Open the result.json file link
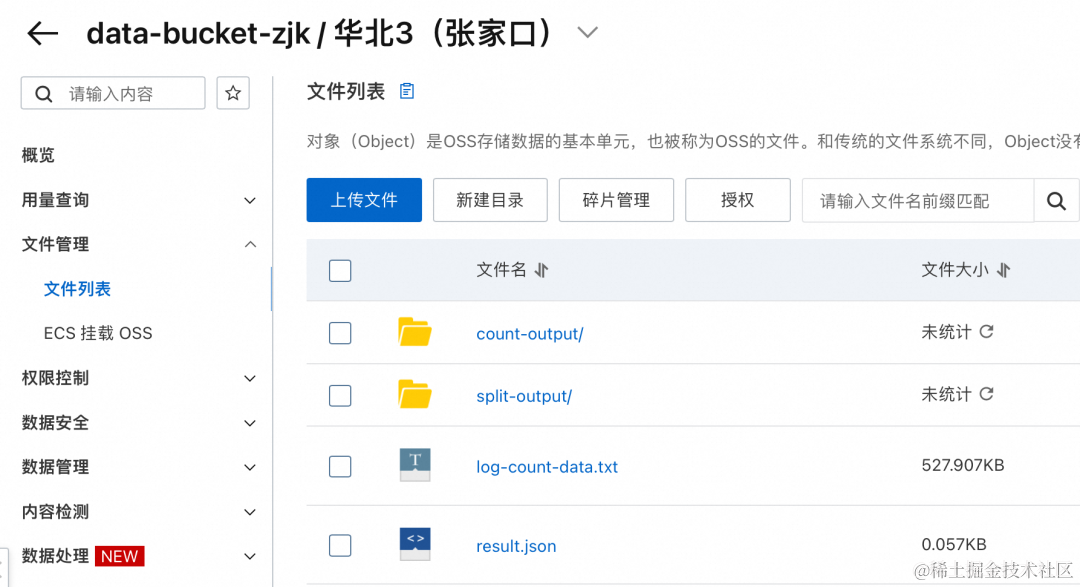This screenshot has width=1080, height=587. click(x=516, y=545)
